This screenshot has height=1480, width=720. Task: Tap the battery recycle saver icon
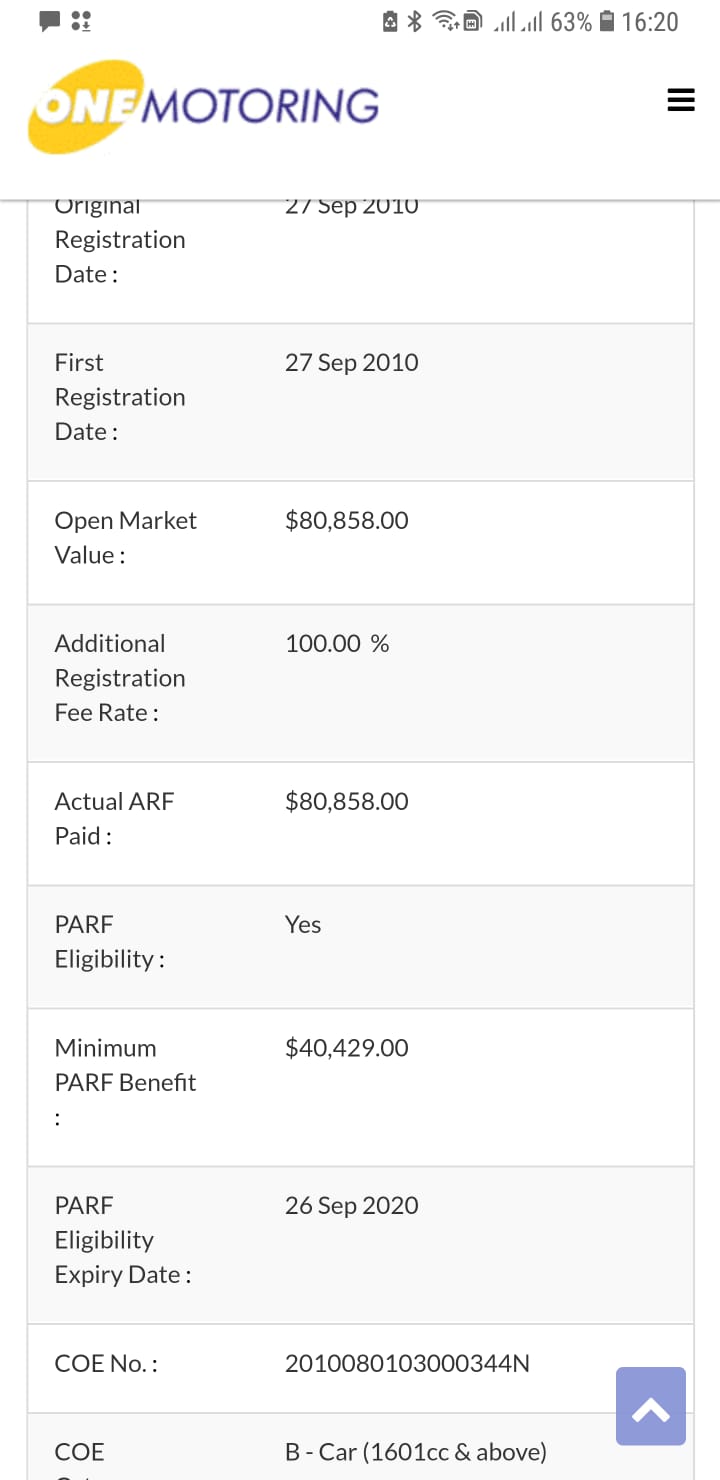click(392, 21)
